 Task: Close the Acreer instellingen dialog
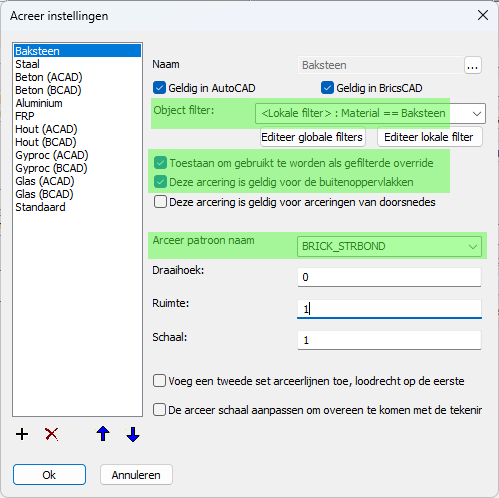coord(483,15)
